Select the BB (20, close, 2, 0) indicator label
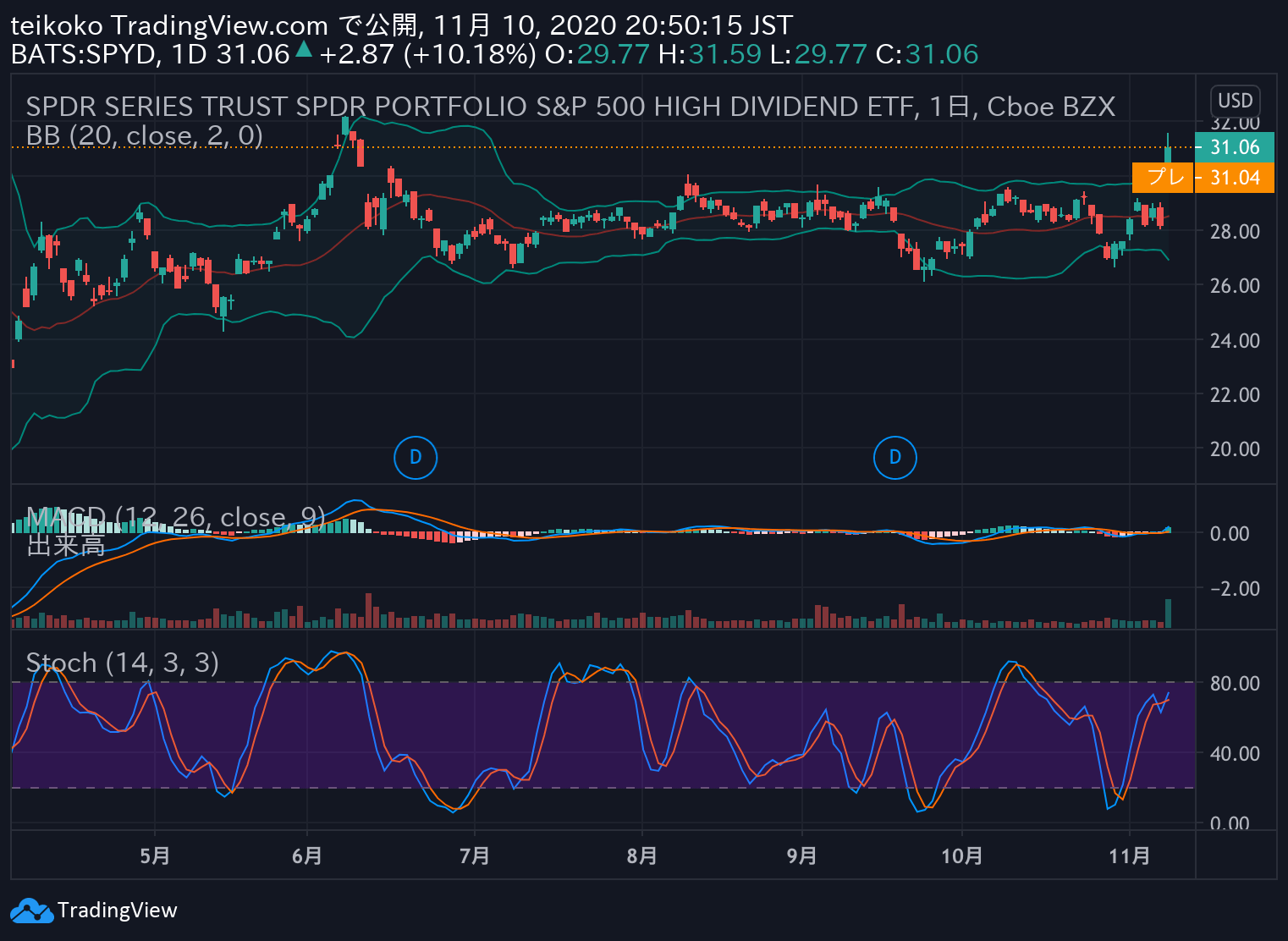Viewport: 1288px width, 941px height. (145, 135)
